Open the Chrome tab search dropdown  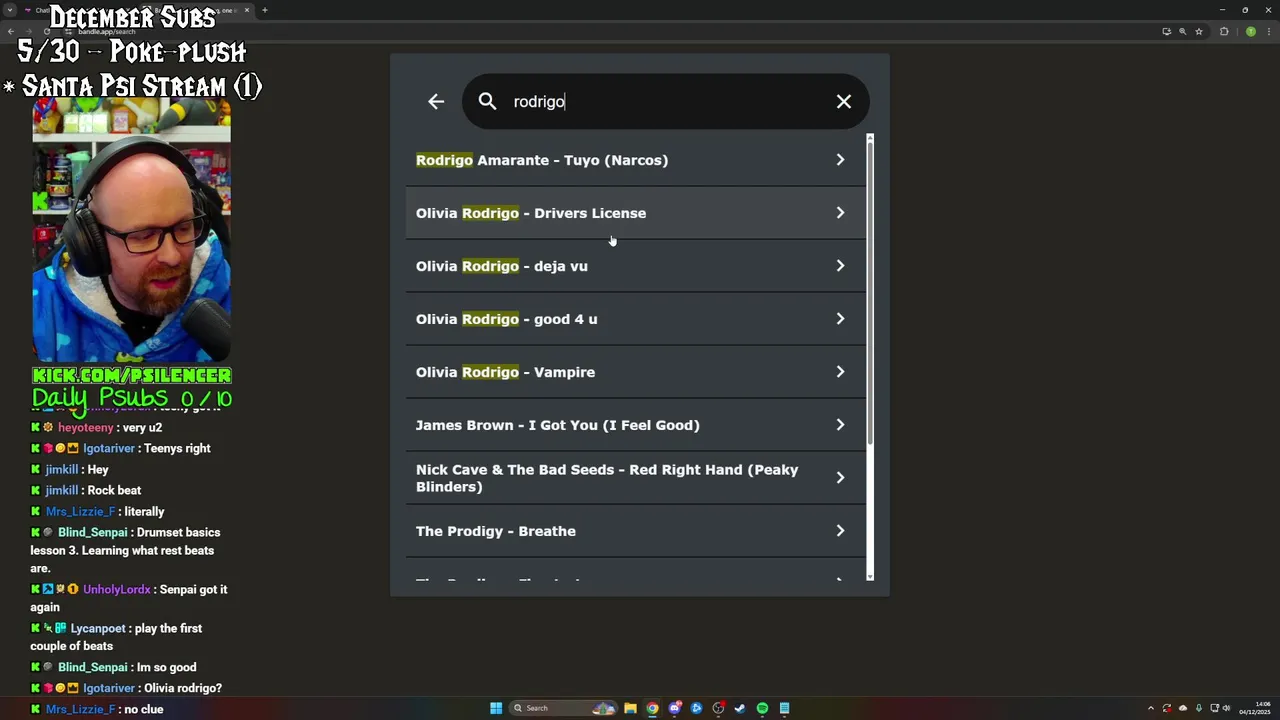10,10
